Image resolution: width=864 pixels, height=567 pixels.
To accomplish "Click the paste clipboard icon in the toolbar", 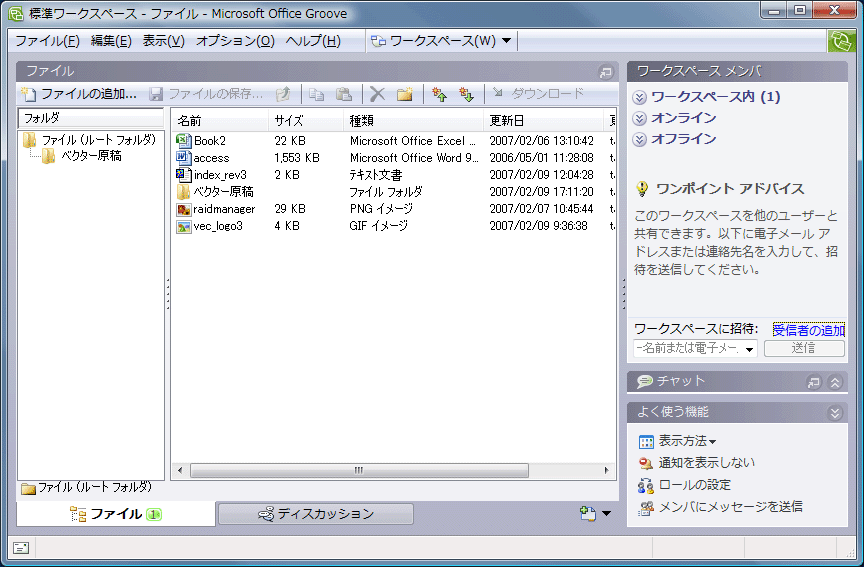I will coord(343,94).
